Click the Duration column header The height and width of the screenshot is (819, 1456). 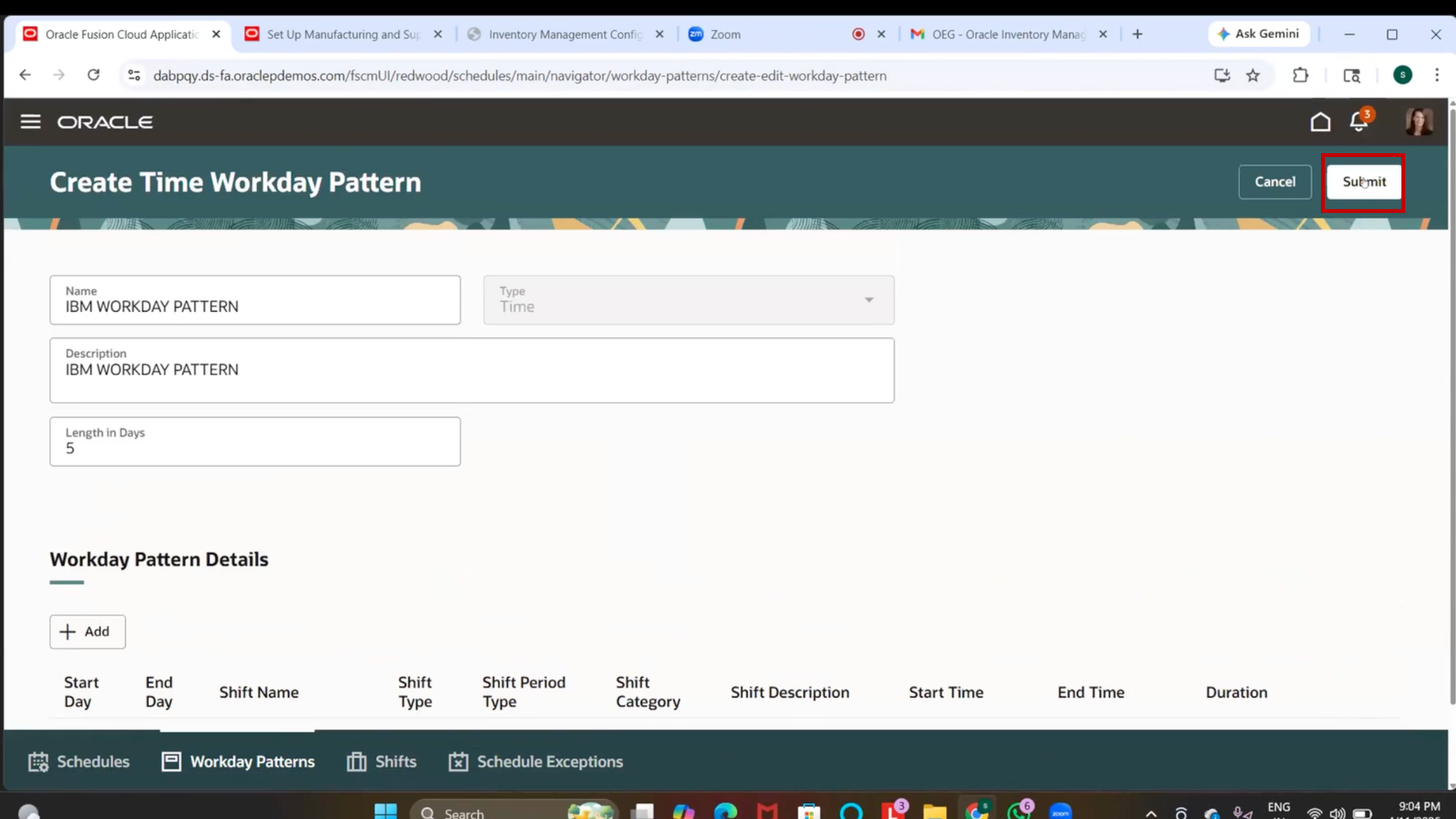click(1236, 692)
